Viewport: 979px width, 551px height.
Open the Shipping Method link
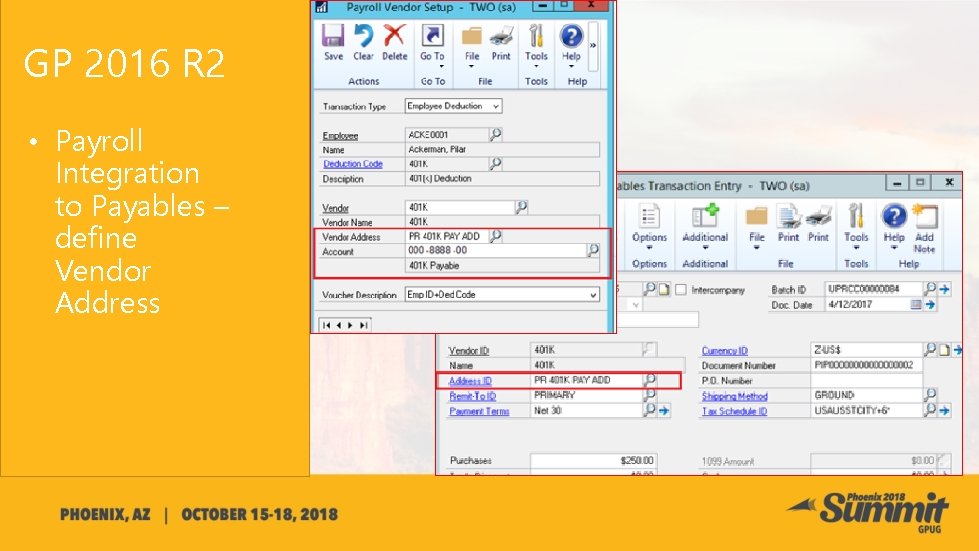(x=734, y=396)
